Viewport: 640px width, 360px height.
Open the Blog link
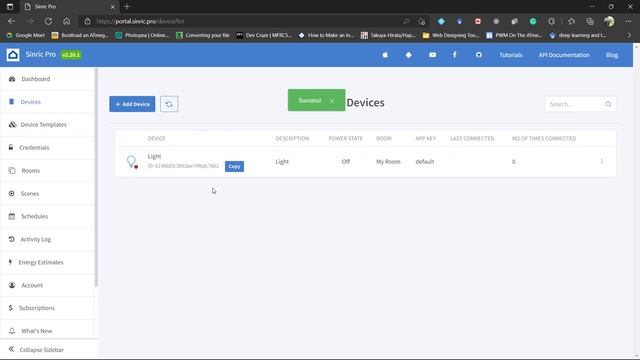(611, 55)
